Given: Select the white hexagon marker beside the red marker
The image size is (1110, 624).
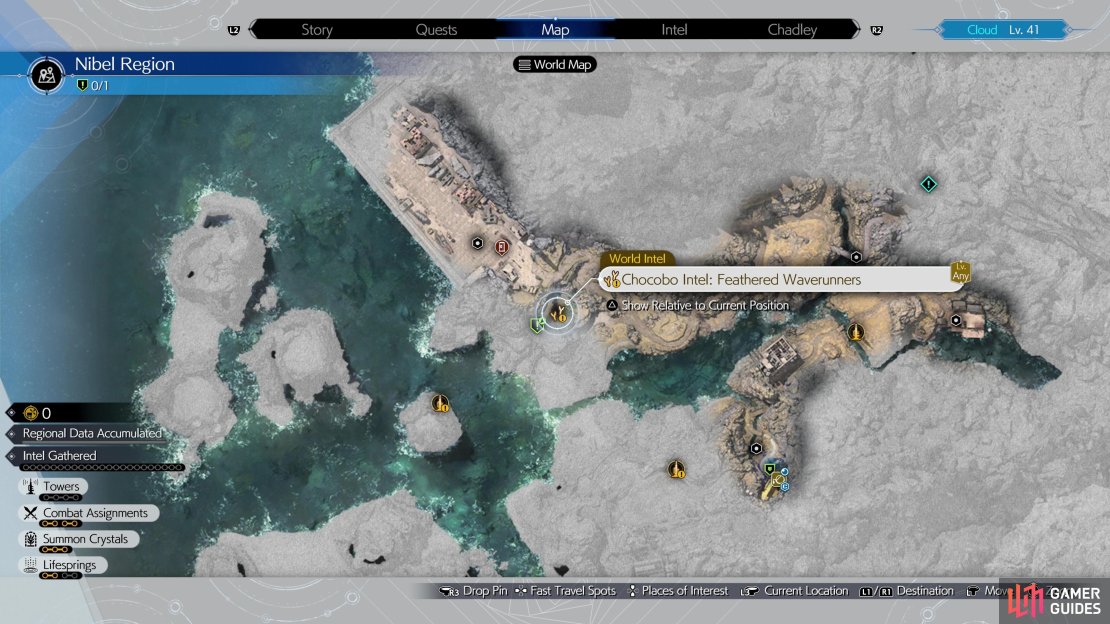Looking at the screenshot, I should 478,244.
